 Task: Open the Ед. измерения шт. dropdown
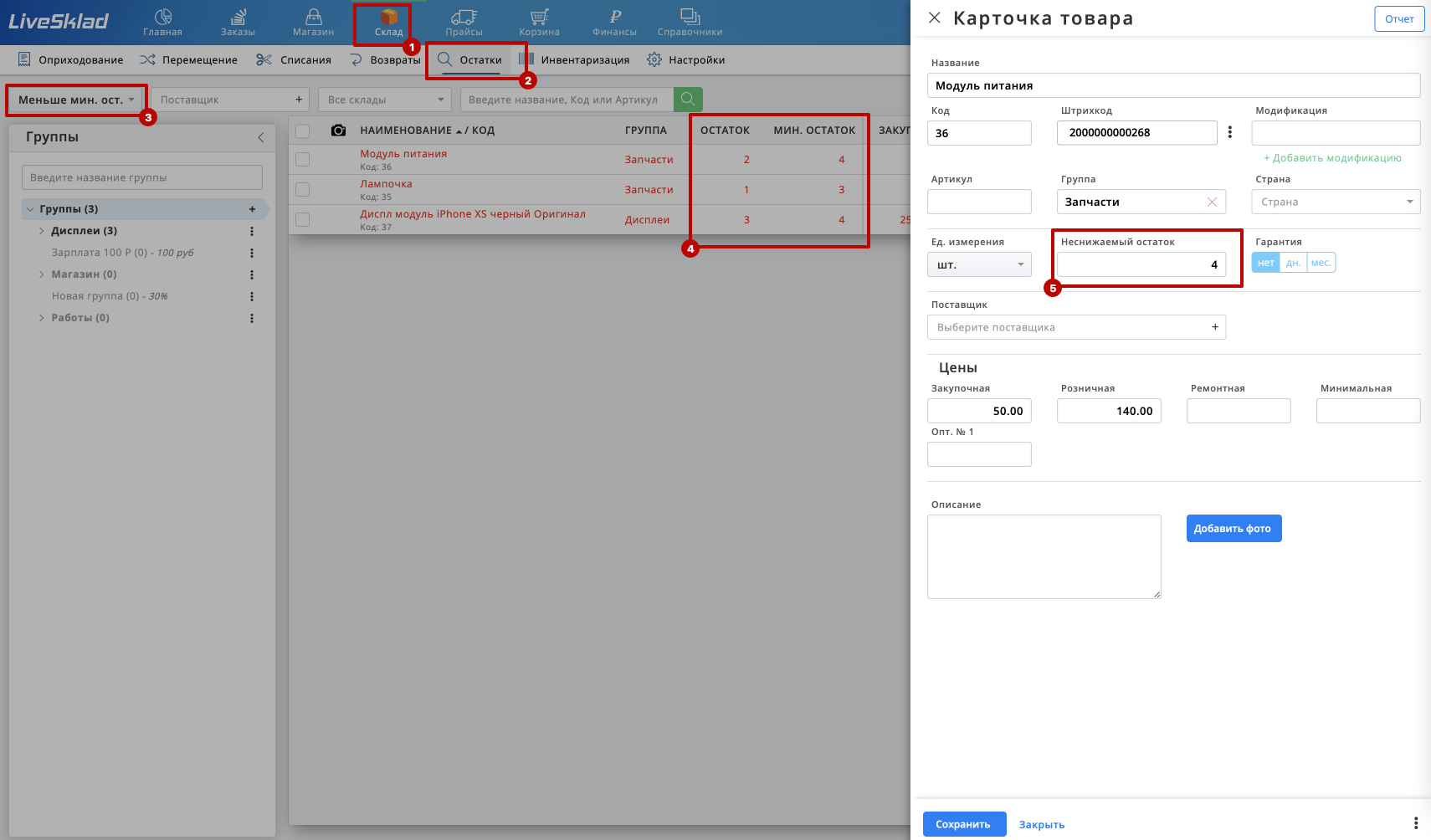click(979, 264)
